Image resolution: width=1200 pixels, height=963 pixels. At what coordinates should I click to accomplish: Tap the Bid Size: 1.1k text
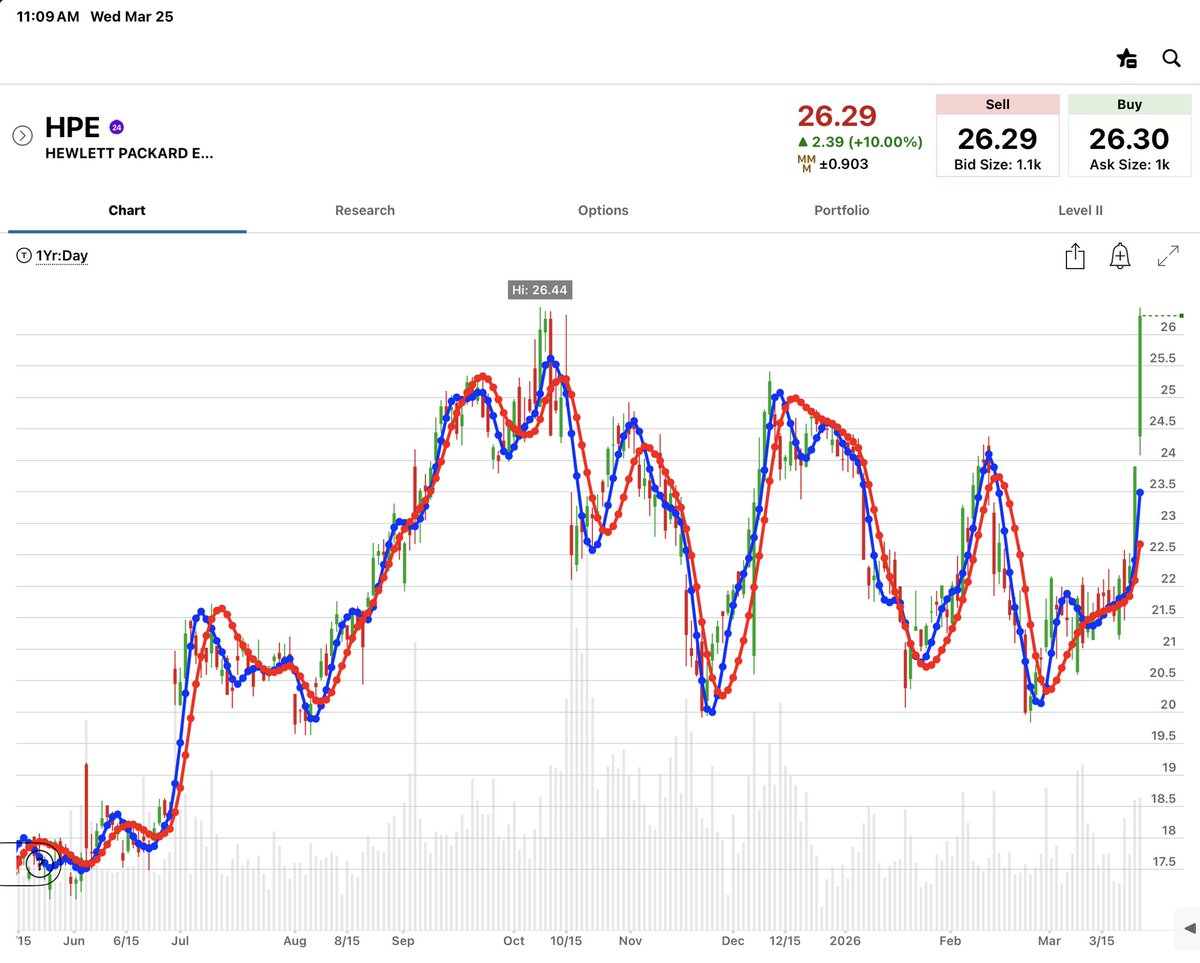click(x=997, y=165)
